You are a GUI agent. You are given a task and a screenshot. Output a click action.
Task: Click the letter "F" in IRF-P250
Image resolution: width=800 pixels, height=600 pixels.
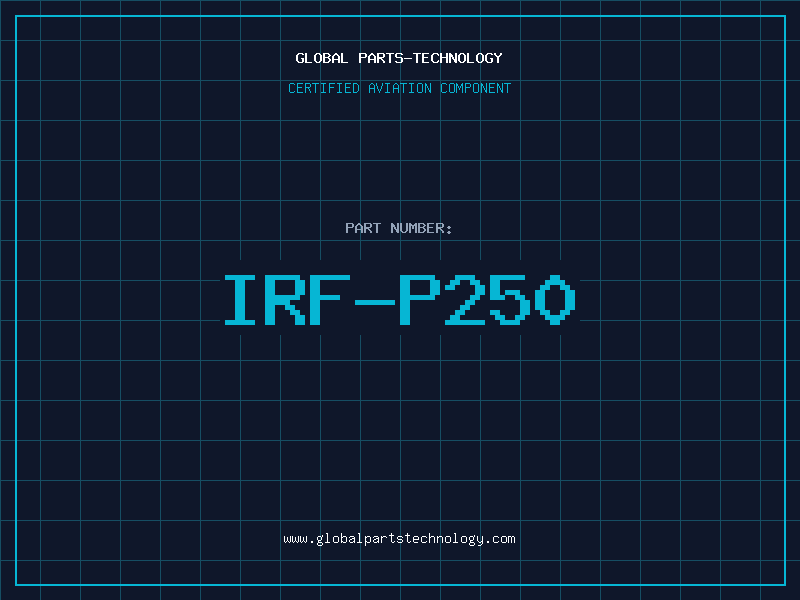click(331, 300)
